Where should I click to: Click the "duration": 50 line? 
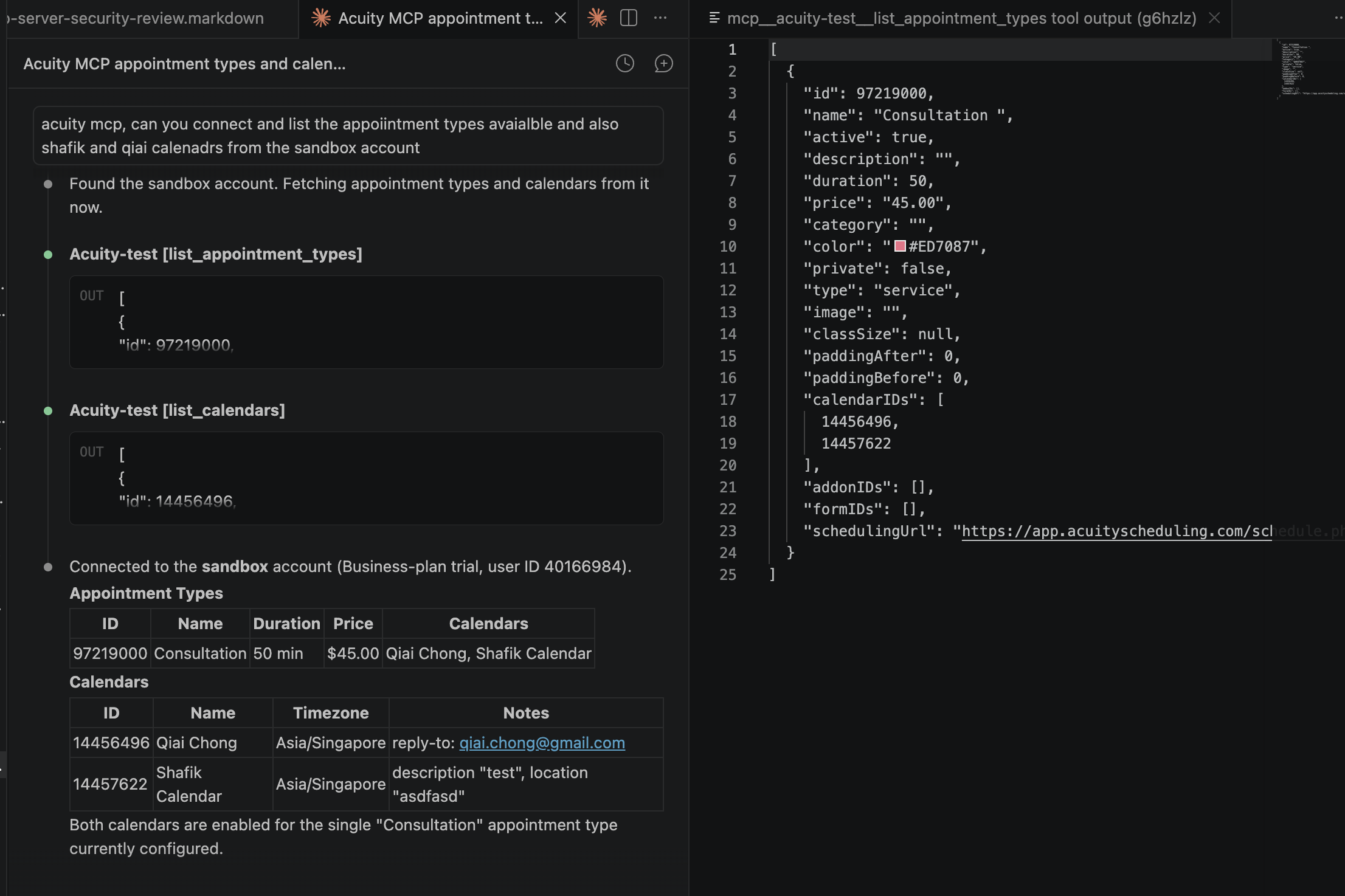tap(868, 181)
